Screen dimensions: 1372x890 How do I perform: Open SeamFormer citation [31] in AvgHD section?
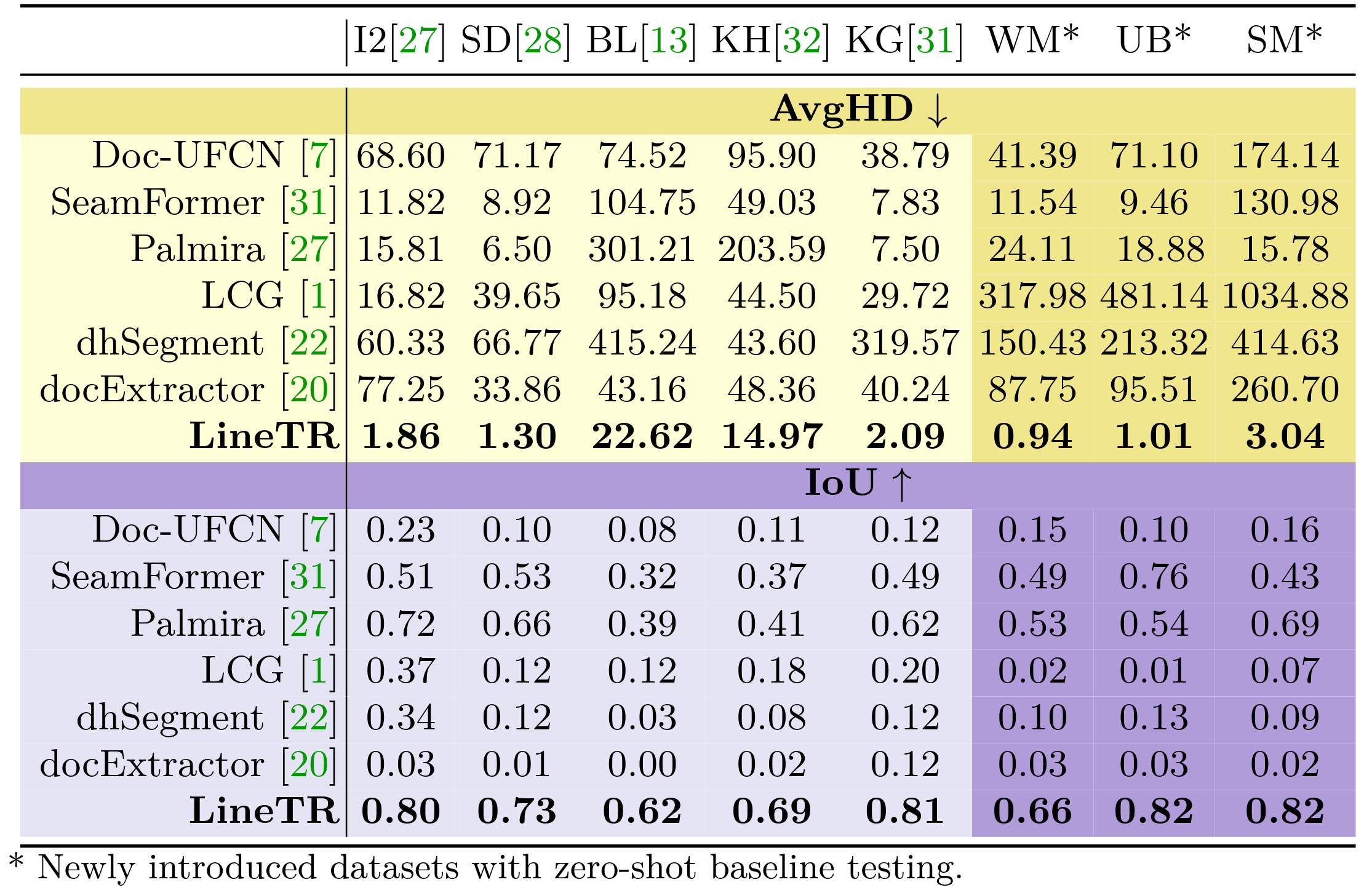point(309,202)
